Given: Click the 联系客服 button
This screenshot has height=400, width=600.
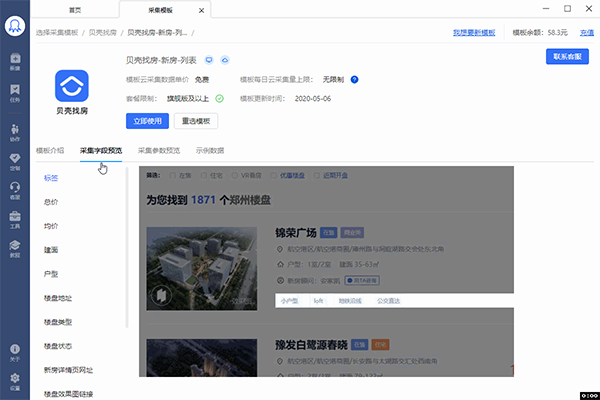Looking at the screenshot, I should pos(566,57).
